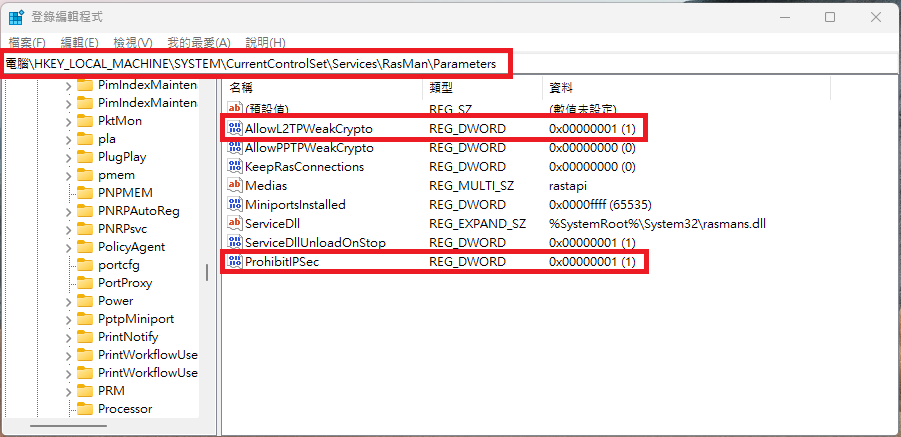Open the 編輯(E) menu
Viewport: 901px width, 437px height.
[80, 42]
